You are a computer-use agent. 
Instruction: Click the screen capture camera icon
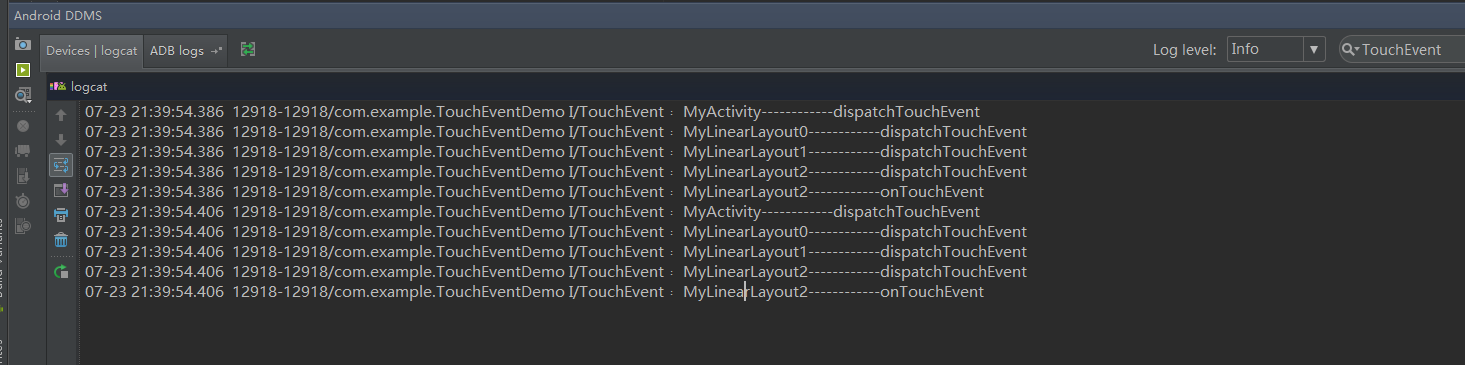click(23, 44)
